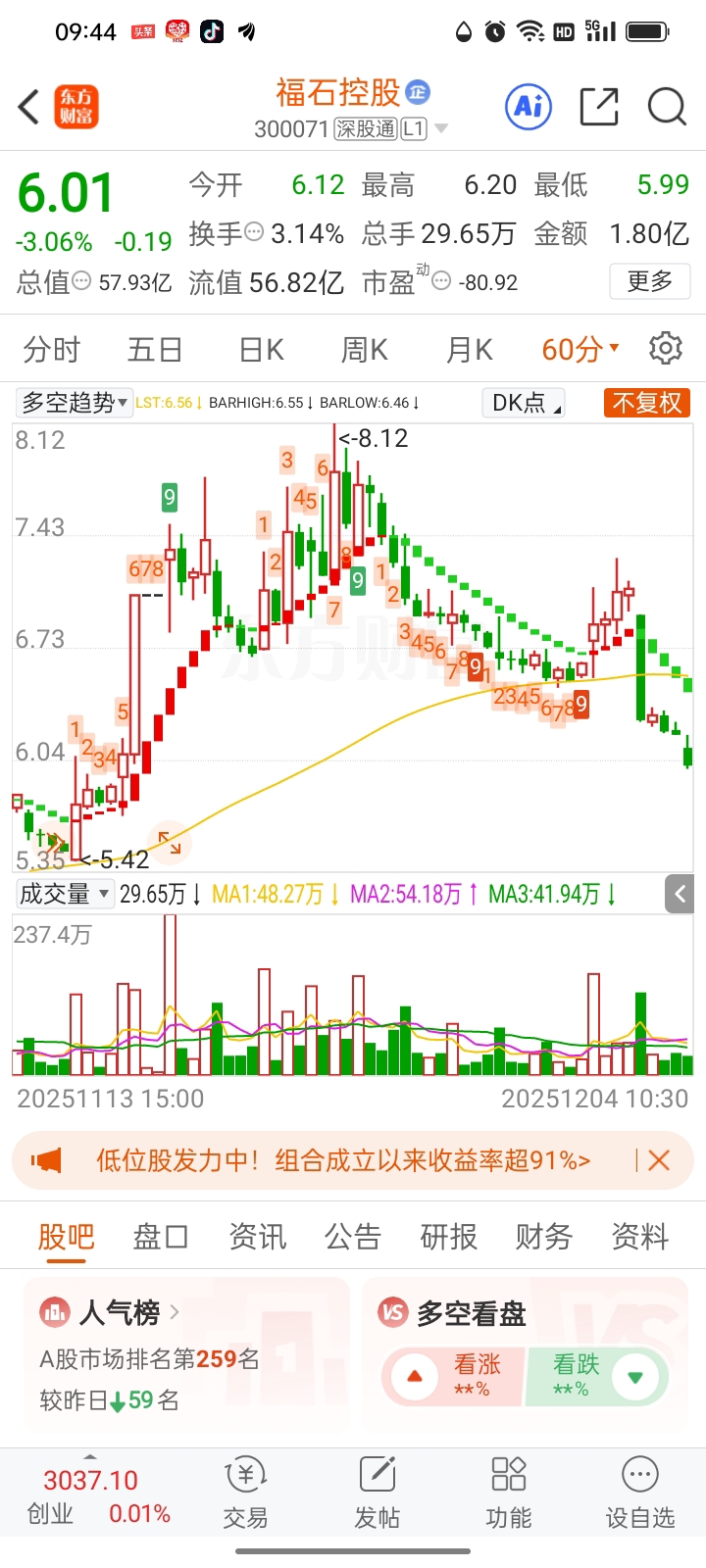706x1568 pixels.
Task: Expand the 创业 index ticker bar
Action: coord(90,1457)
